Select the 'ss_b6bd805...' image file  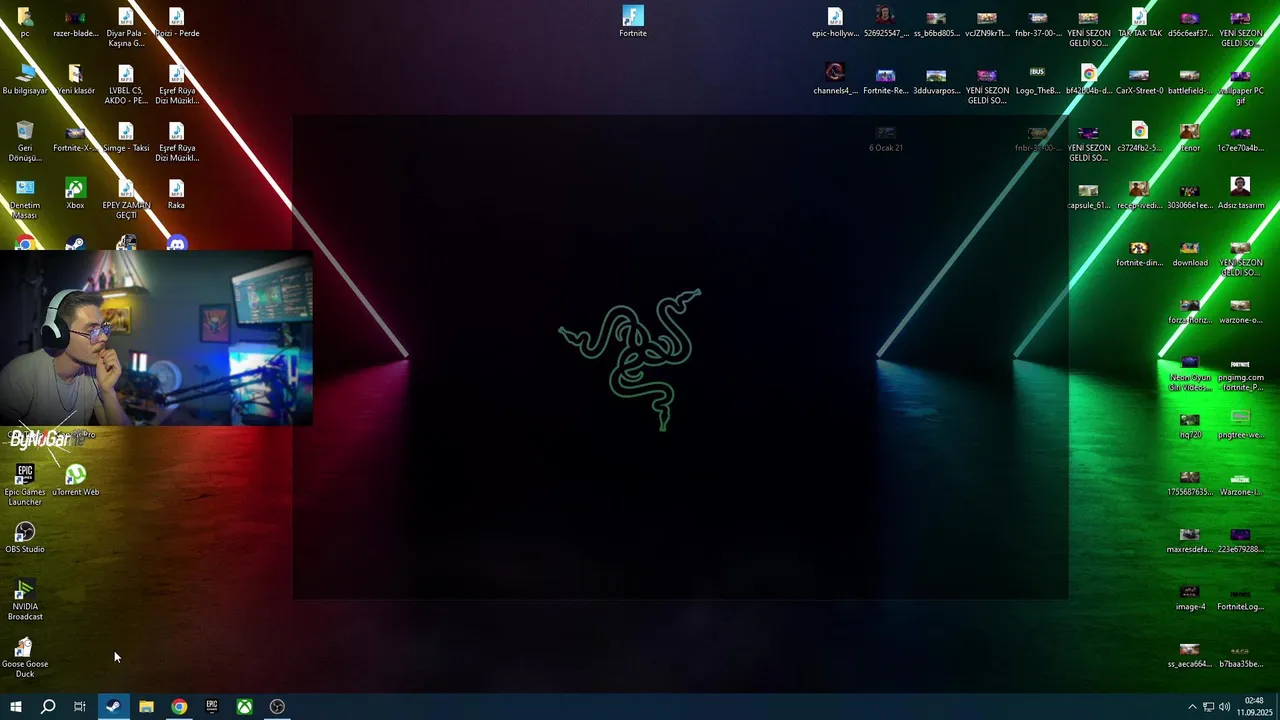pyautogui.click(x=936, y=22)
